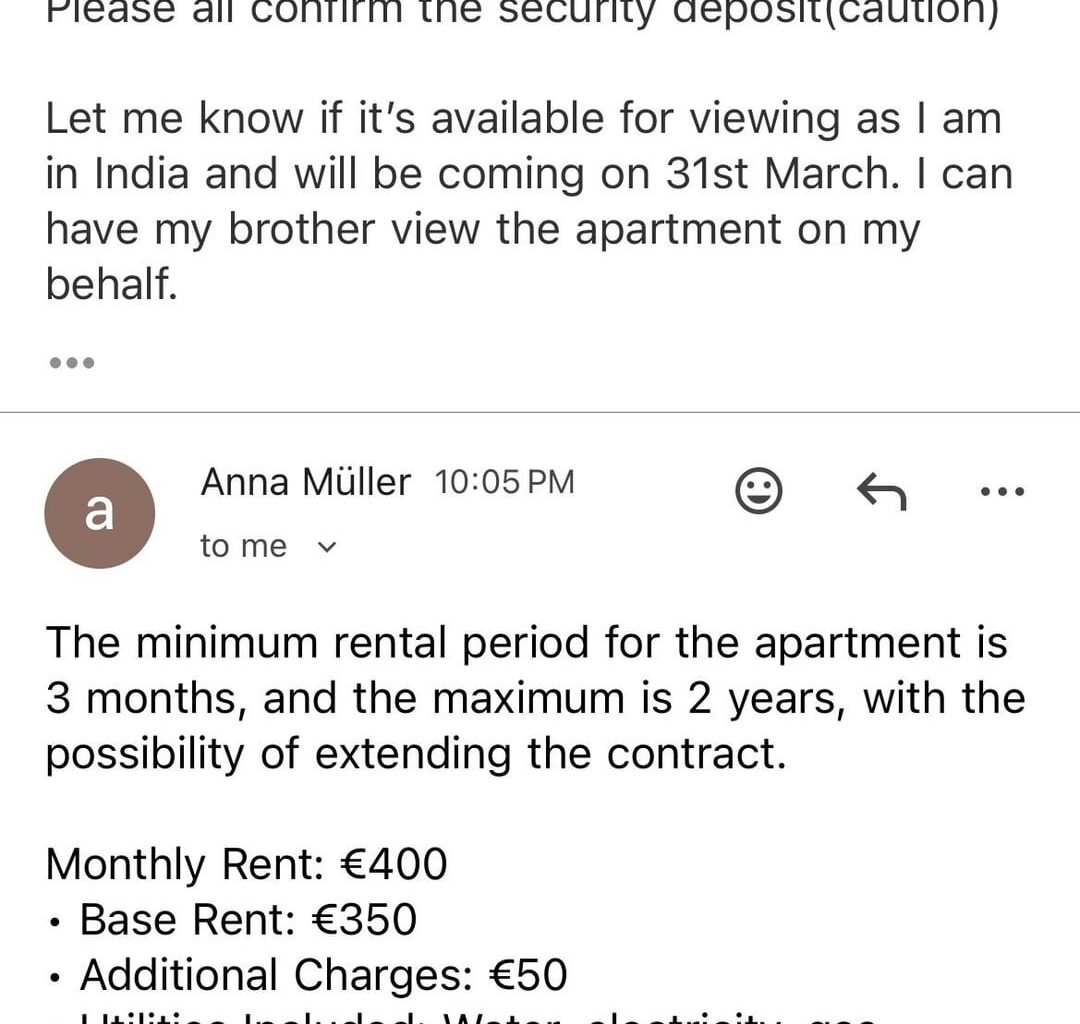
Task: Add an emoji reaction to Anna Müller's email
Action: pos(759,490)
